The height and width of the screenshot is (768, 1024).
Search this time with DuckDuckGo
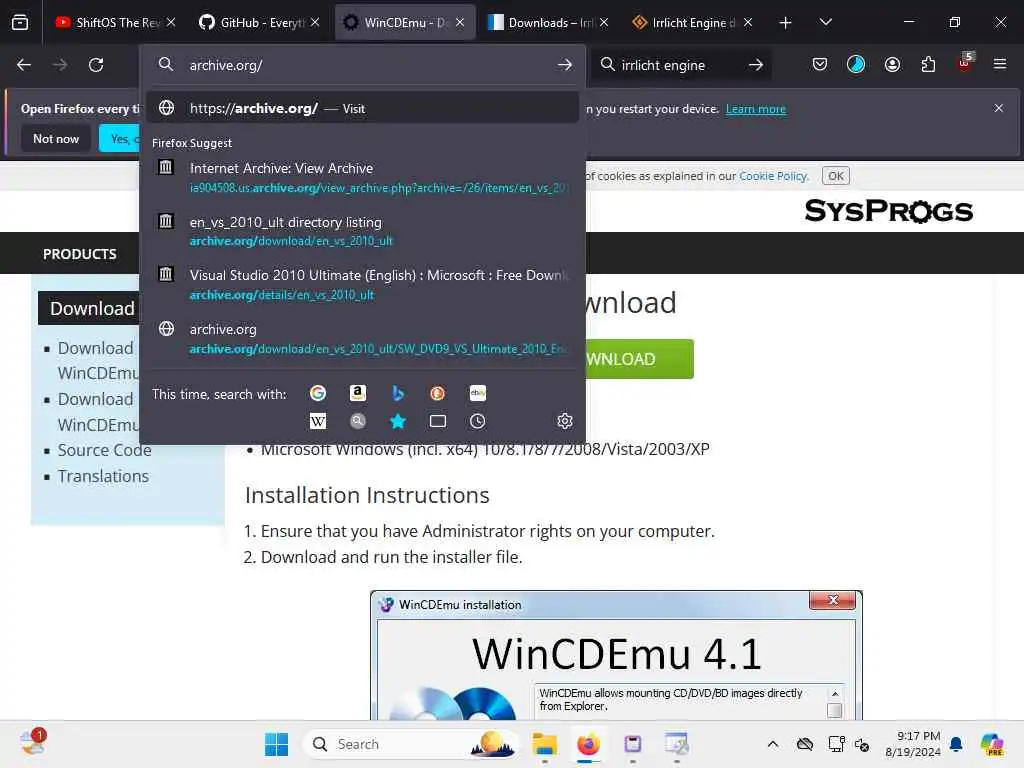[438, 392]
